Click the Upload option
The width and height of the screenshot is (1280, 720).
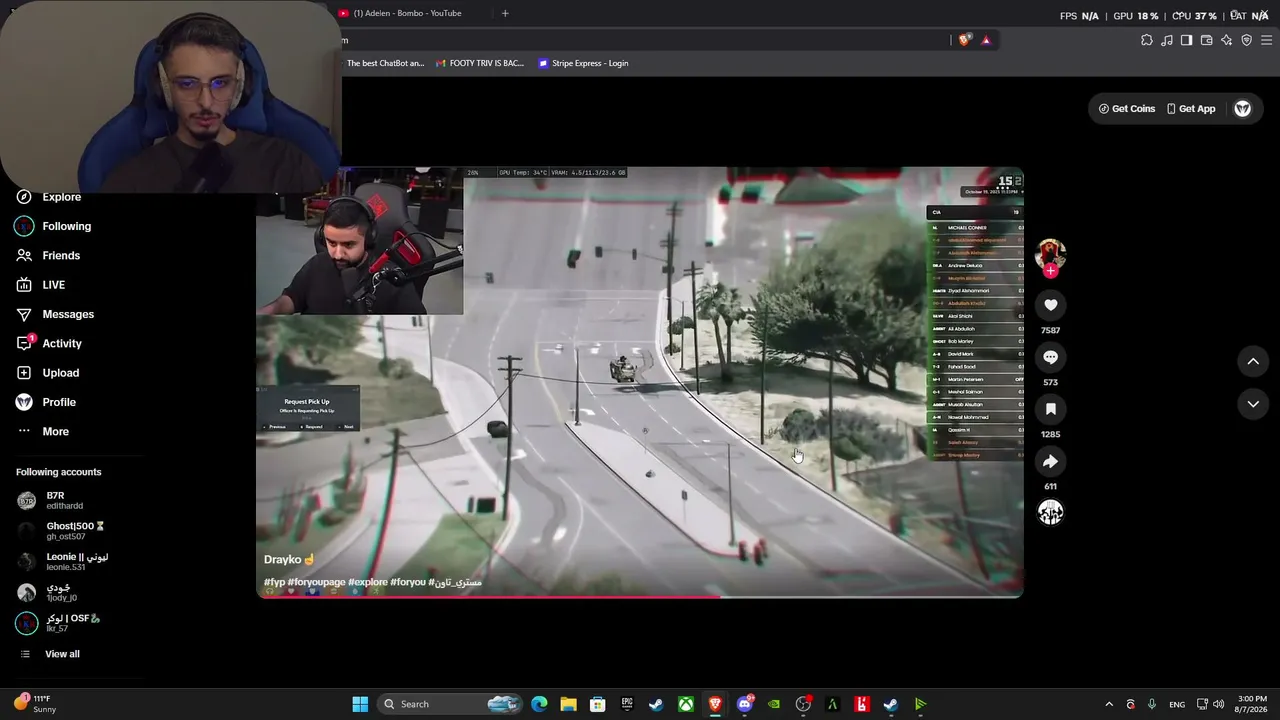pos(48,373)
